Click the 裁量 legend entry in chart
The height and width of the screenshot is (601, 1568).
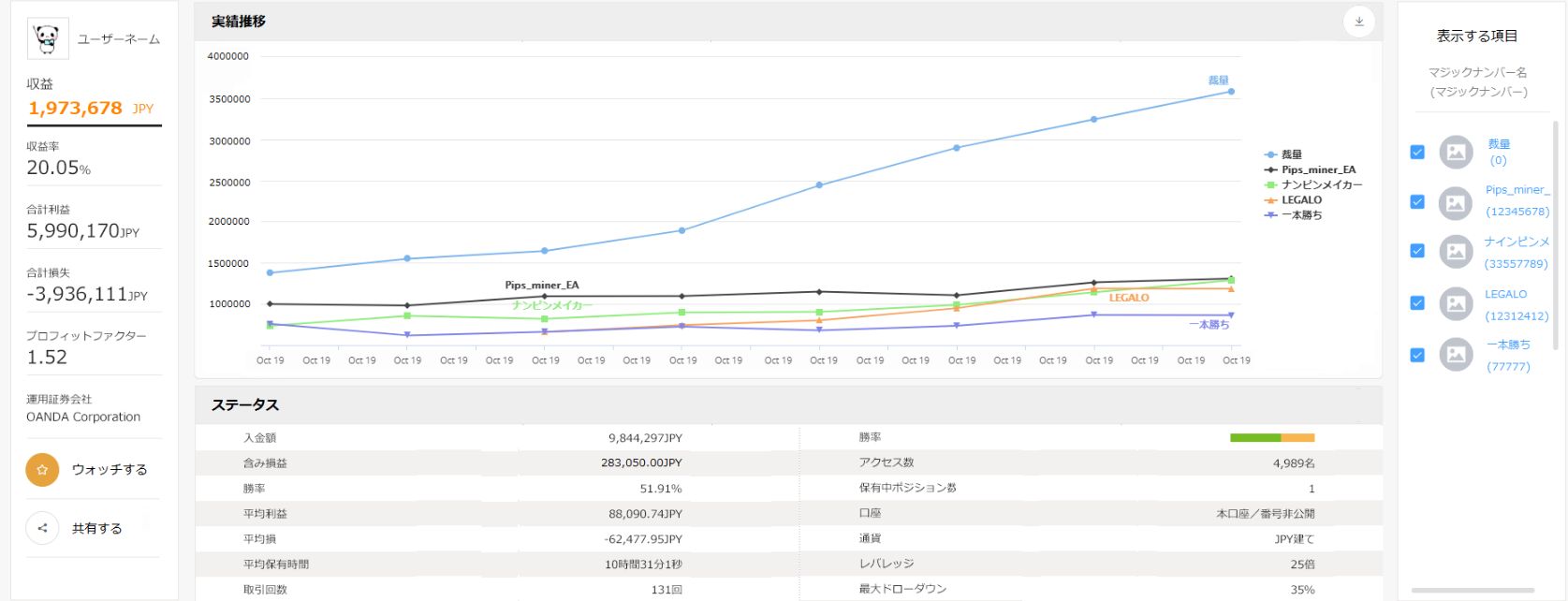coord(1291,154)
